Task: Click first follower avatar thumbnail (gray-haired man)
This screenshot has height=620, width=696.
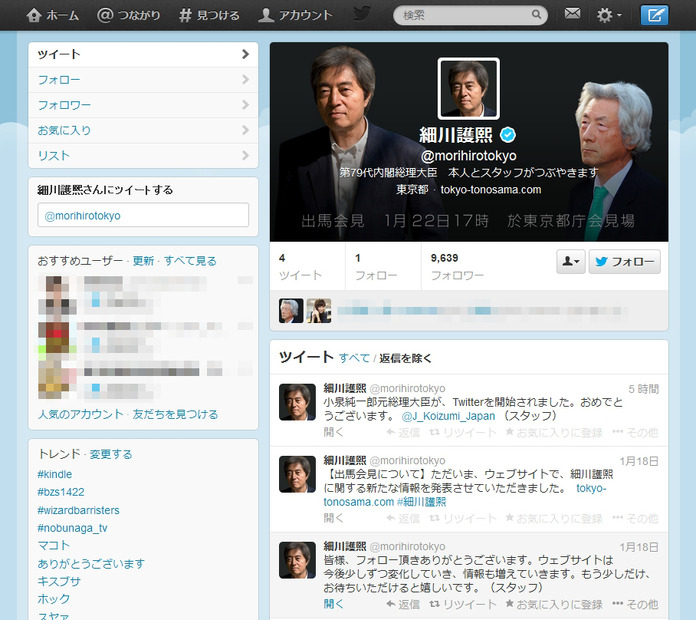Action: coord(291,311)
